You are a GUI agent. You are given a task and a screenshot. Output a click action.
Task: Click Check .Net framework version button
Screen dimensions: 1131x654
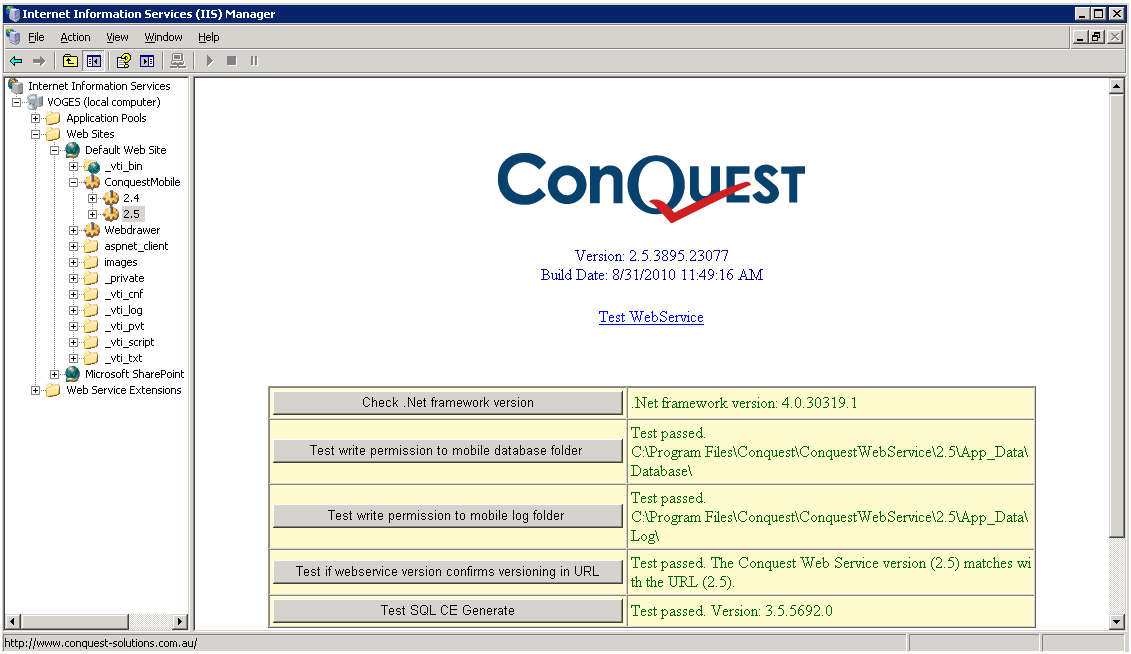[x=448, y=403]
